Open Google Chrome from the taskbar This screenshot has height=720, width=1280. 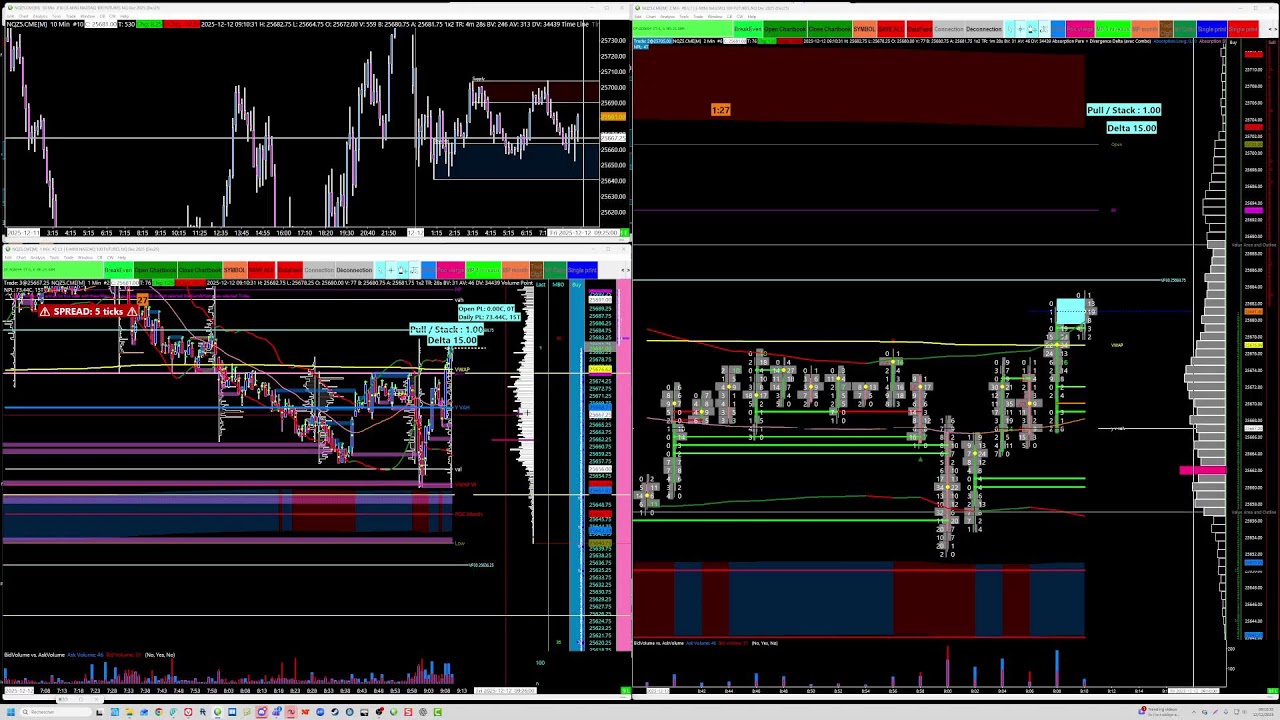[x=158, y=712]
